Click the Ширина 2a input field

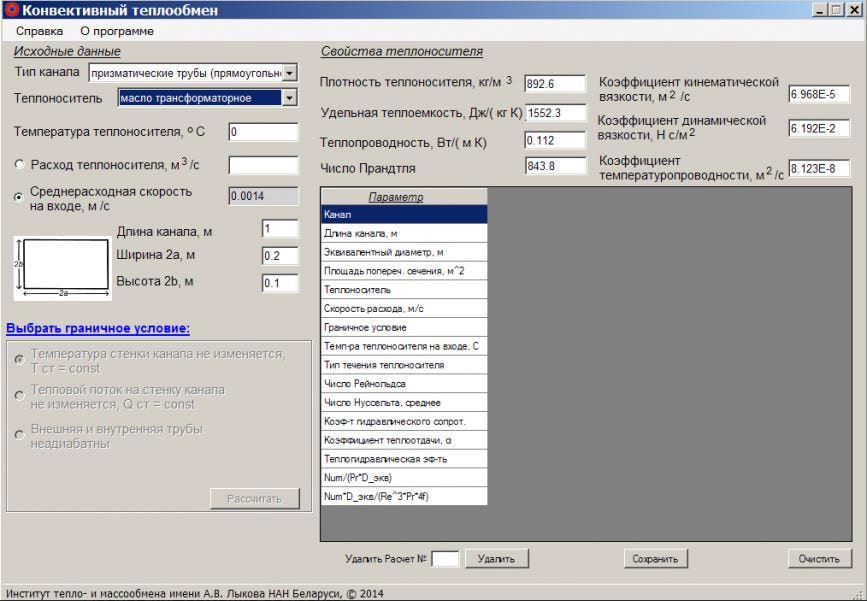tap(279, 256)
